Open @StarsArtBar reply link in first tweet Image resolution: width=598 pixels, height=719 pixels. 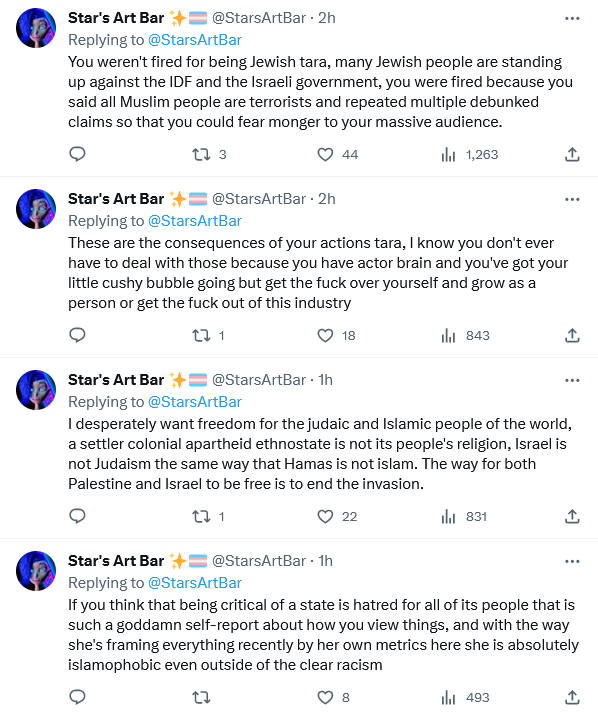[195, 40]
